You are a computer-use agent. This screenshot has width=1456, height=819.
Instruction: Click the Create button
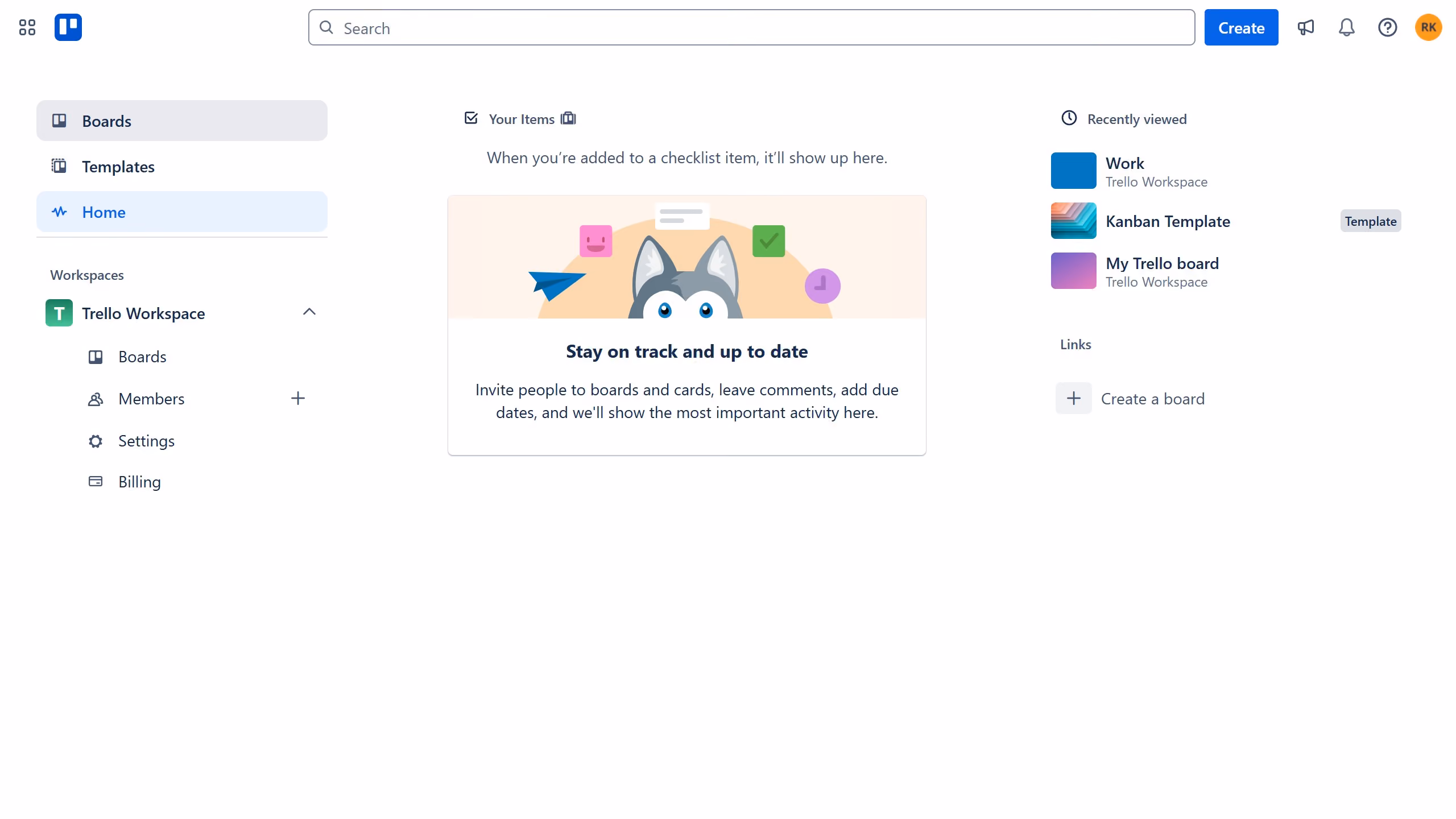[1241, 27]
